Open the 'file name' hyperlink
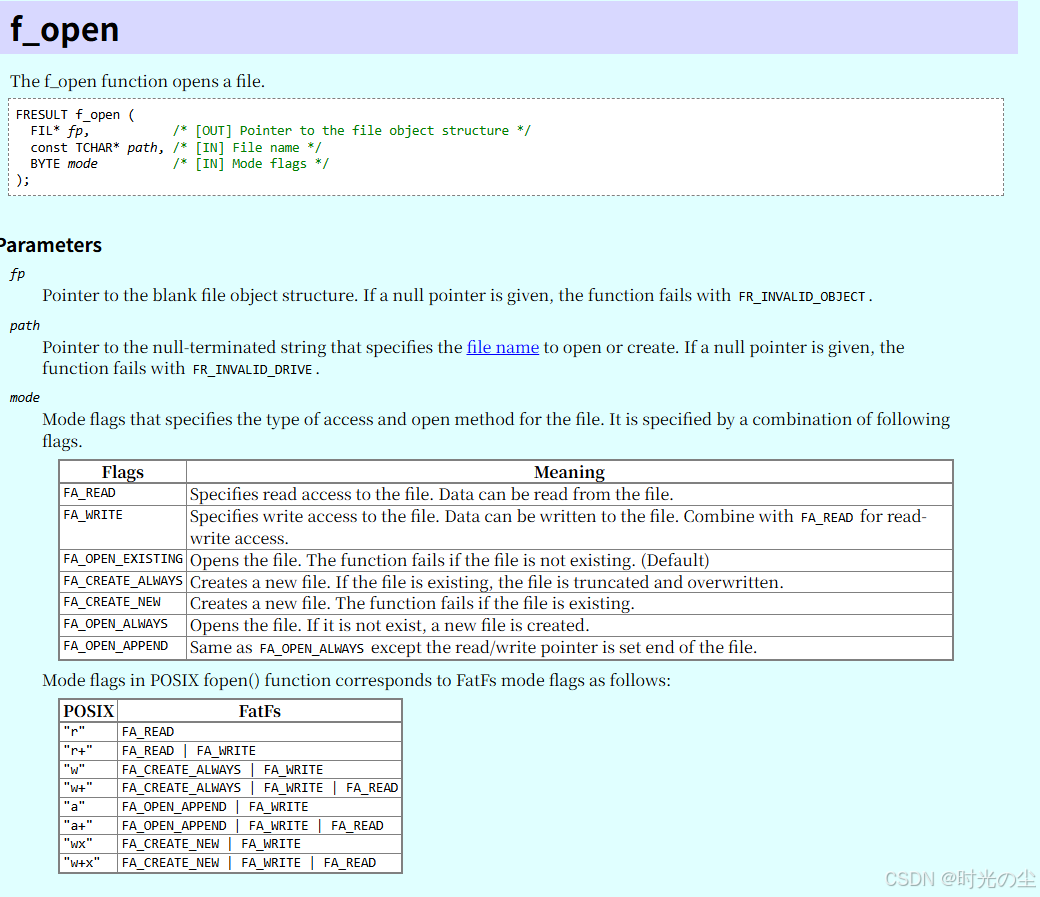 [x=503, y=347]
